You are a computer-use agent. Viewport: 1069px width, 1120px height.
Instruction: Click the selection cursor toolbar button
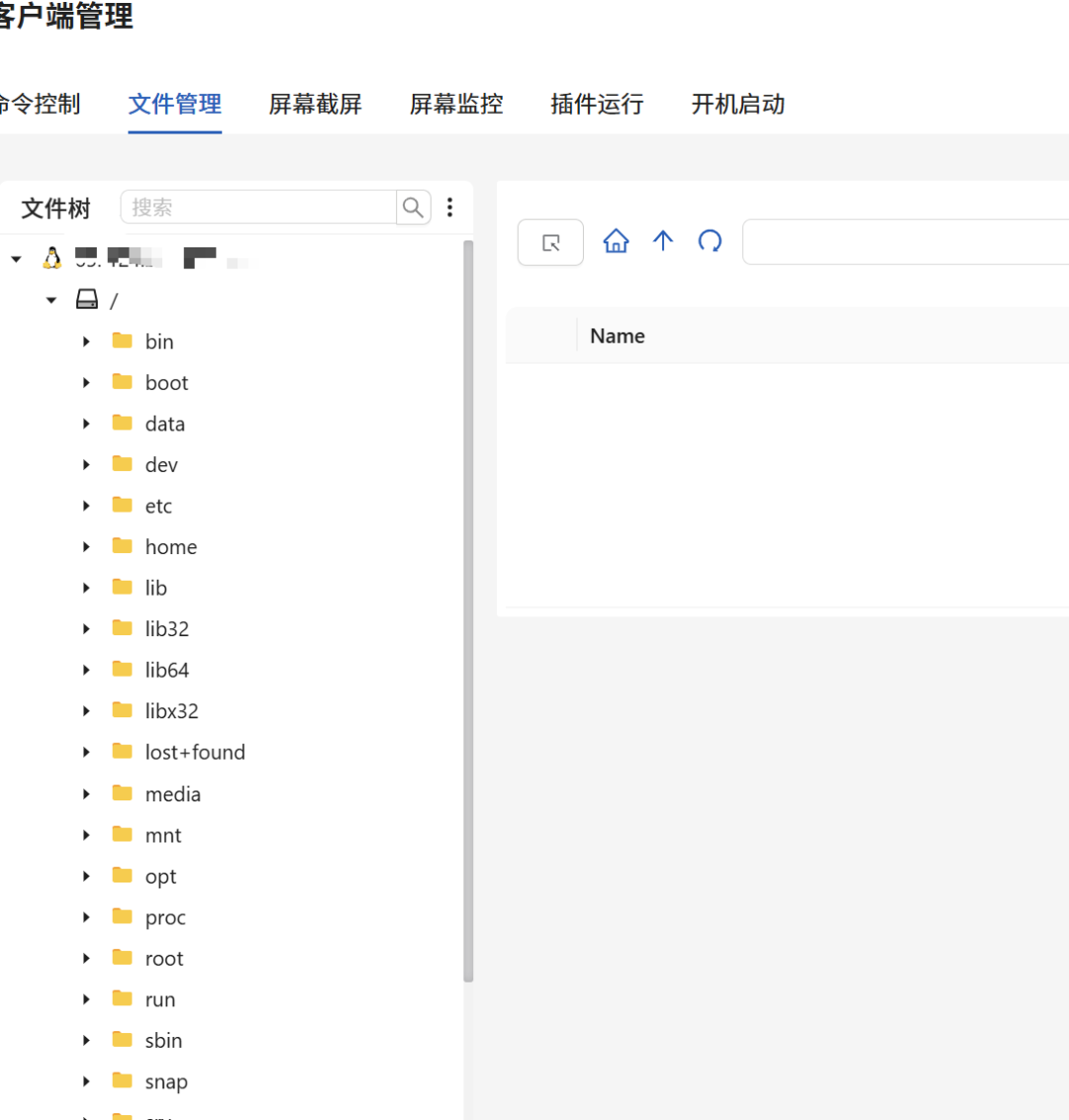click(550, 242)
